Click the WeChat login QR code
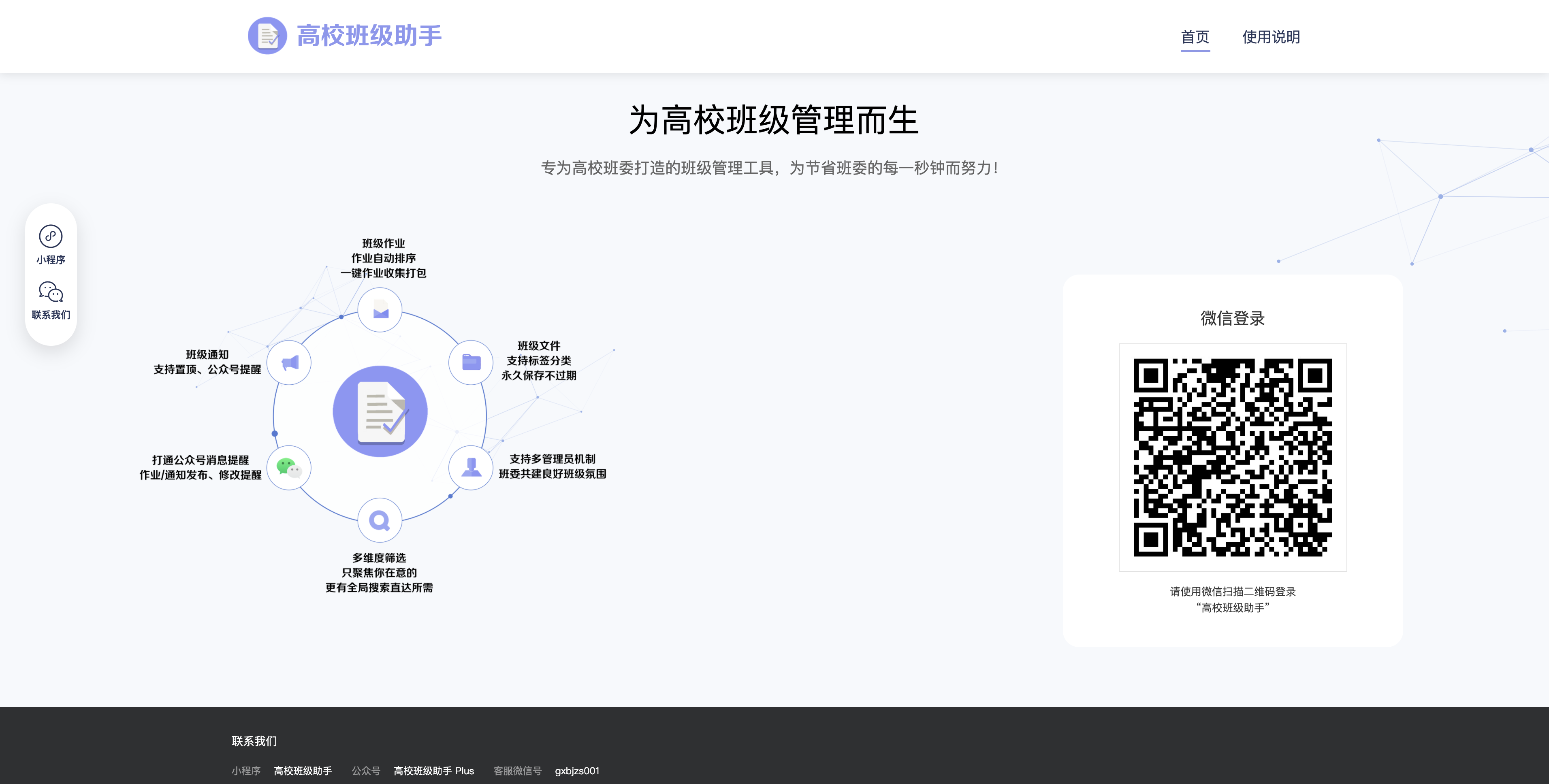Image resolution: width=1549 pixels, height=784 pixels. coord(1233,458)
